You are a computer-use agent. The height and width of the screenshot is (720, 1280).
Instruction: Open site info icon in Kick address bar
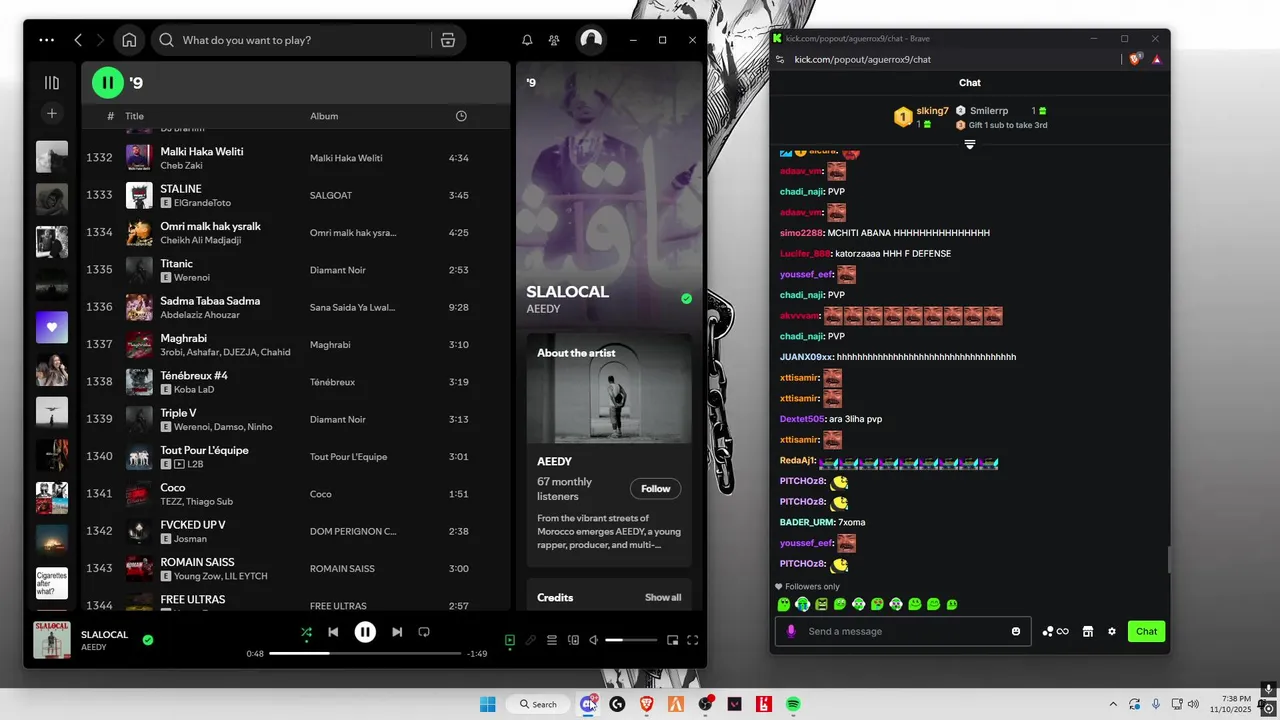pos(780,59)
